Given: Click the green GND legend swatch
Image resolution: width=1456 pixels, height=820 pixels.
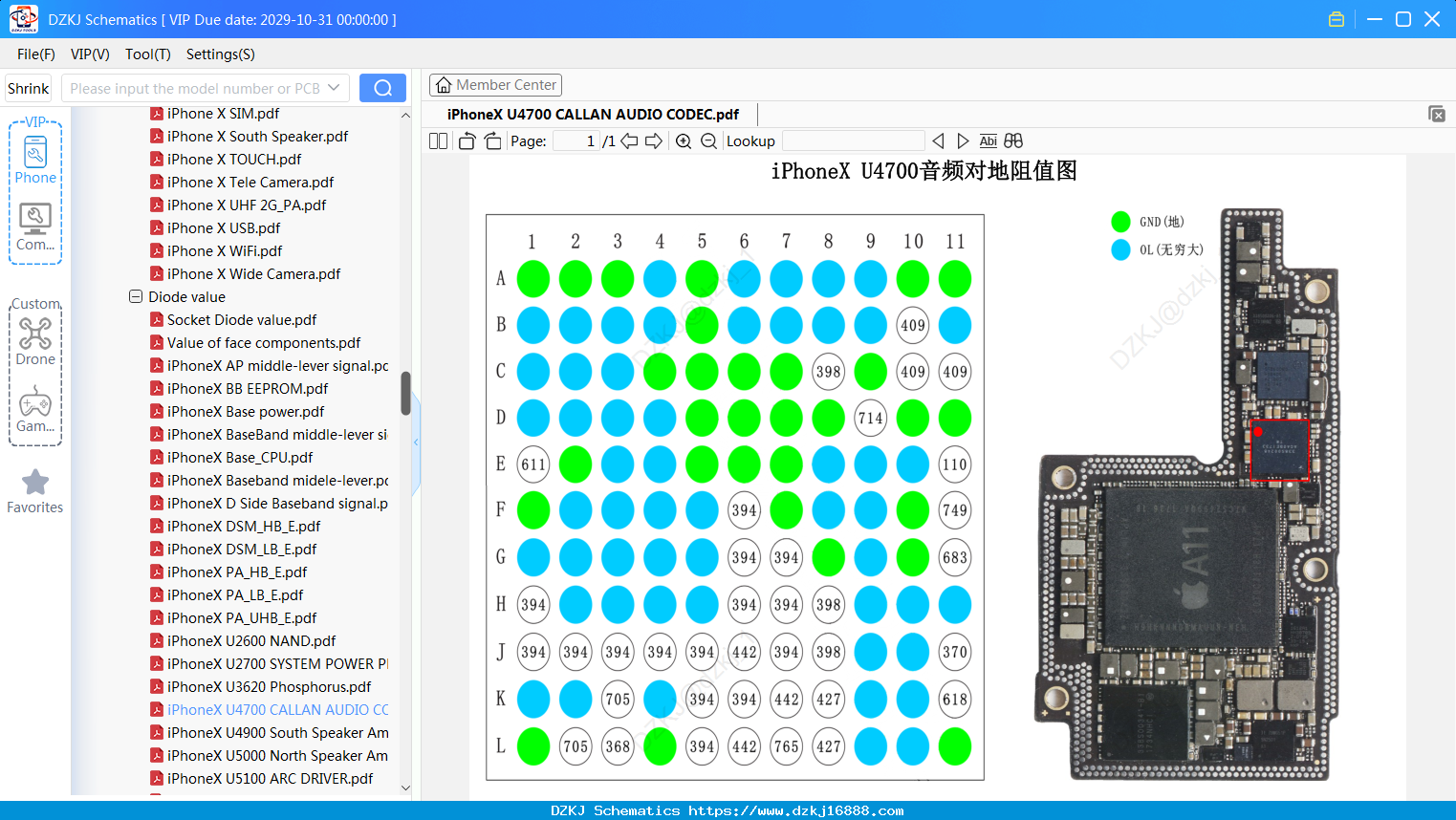Looking at the screenshot, I should [x=1121, y=222].
